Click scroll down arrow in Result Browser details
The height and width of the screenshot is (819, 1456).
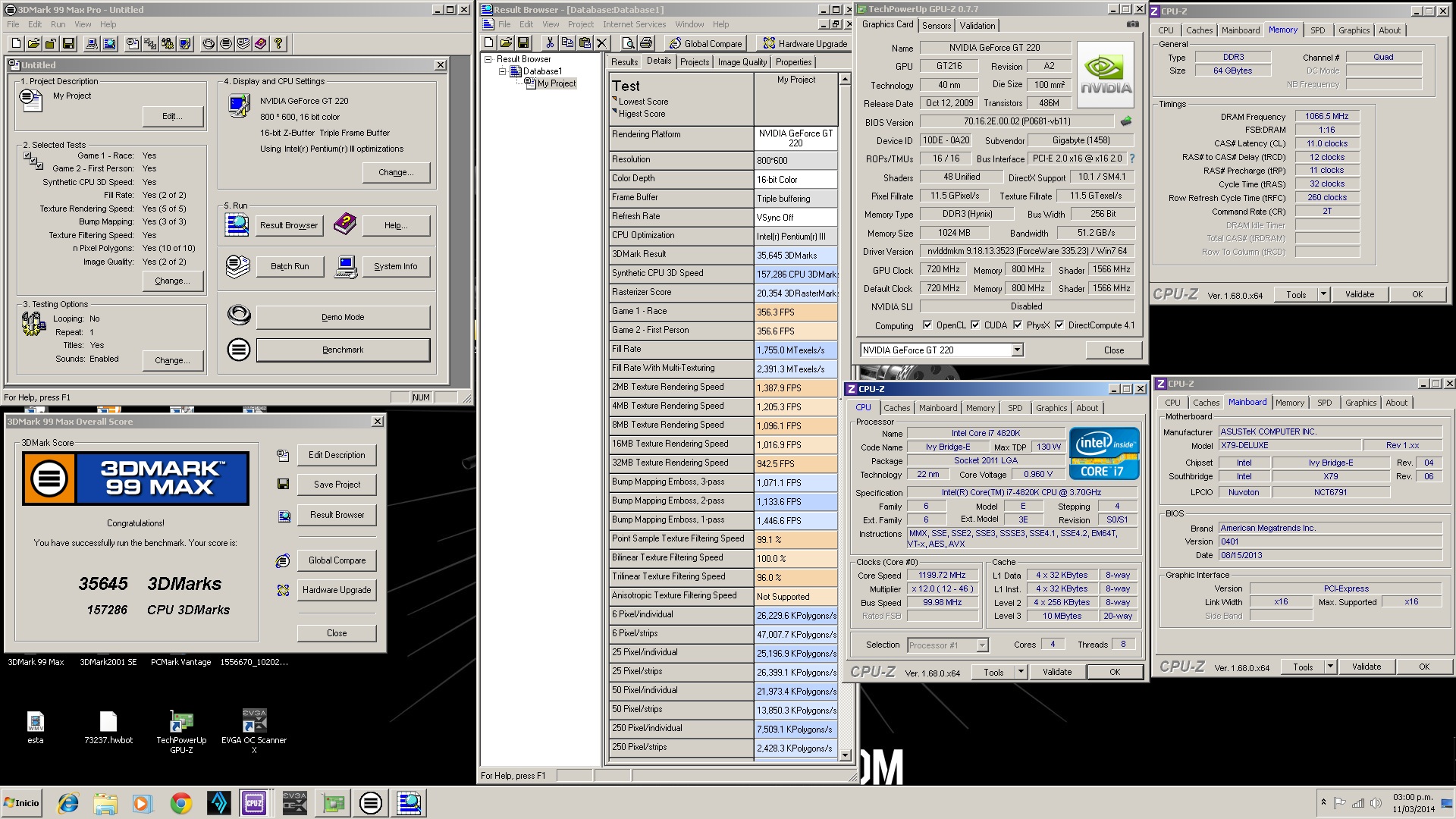coord(846,755)
